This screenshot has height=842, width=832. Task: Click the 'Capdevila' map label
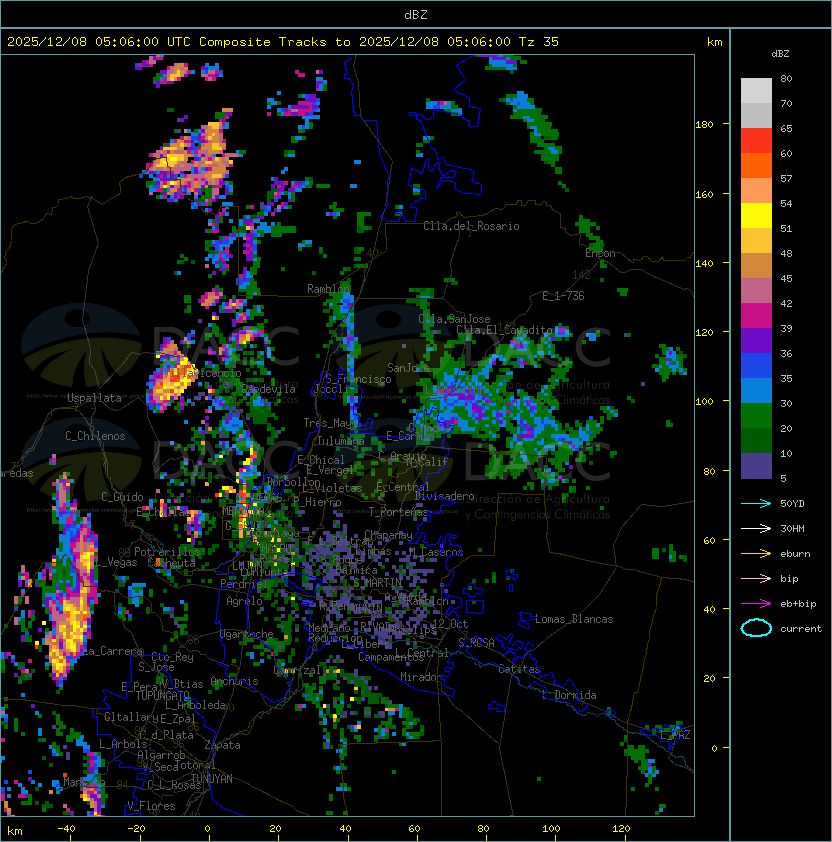click(x=269, y=389)
